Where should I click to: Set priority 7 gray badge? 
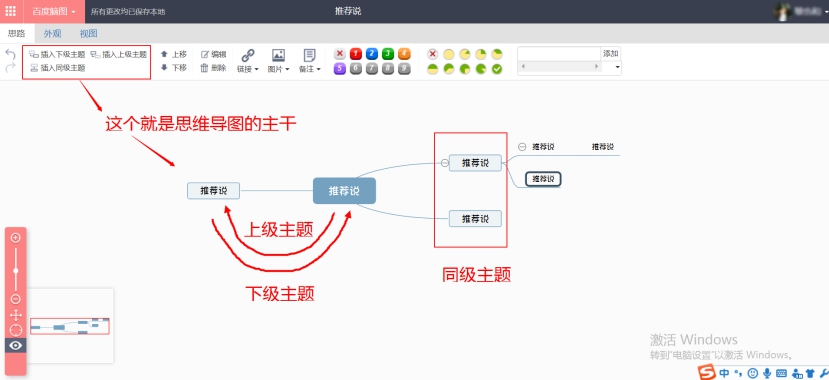coord(372,69)
